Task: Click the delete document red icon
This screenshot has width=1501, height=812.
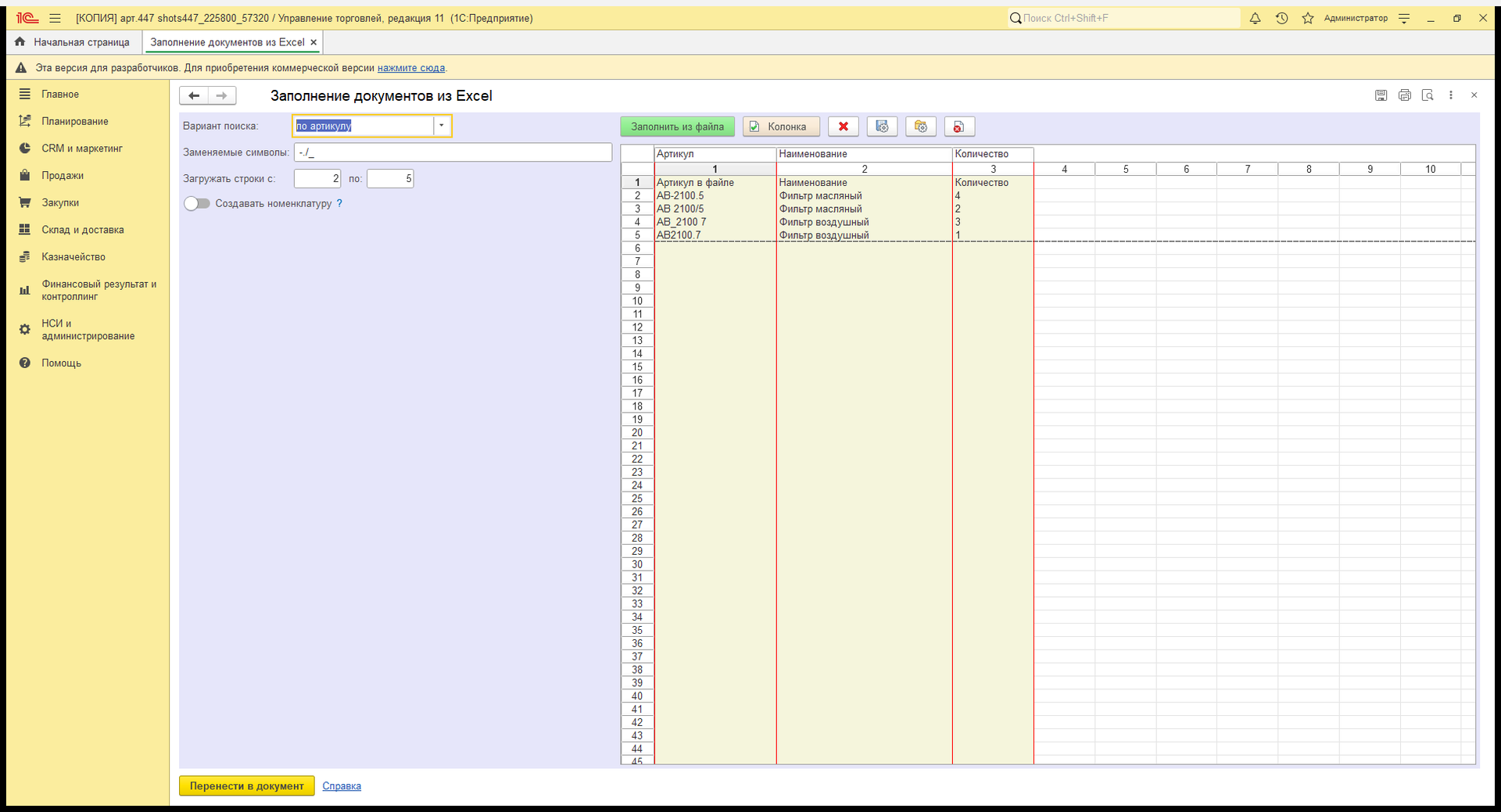Action: tap(959, 127)
